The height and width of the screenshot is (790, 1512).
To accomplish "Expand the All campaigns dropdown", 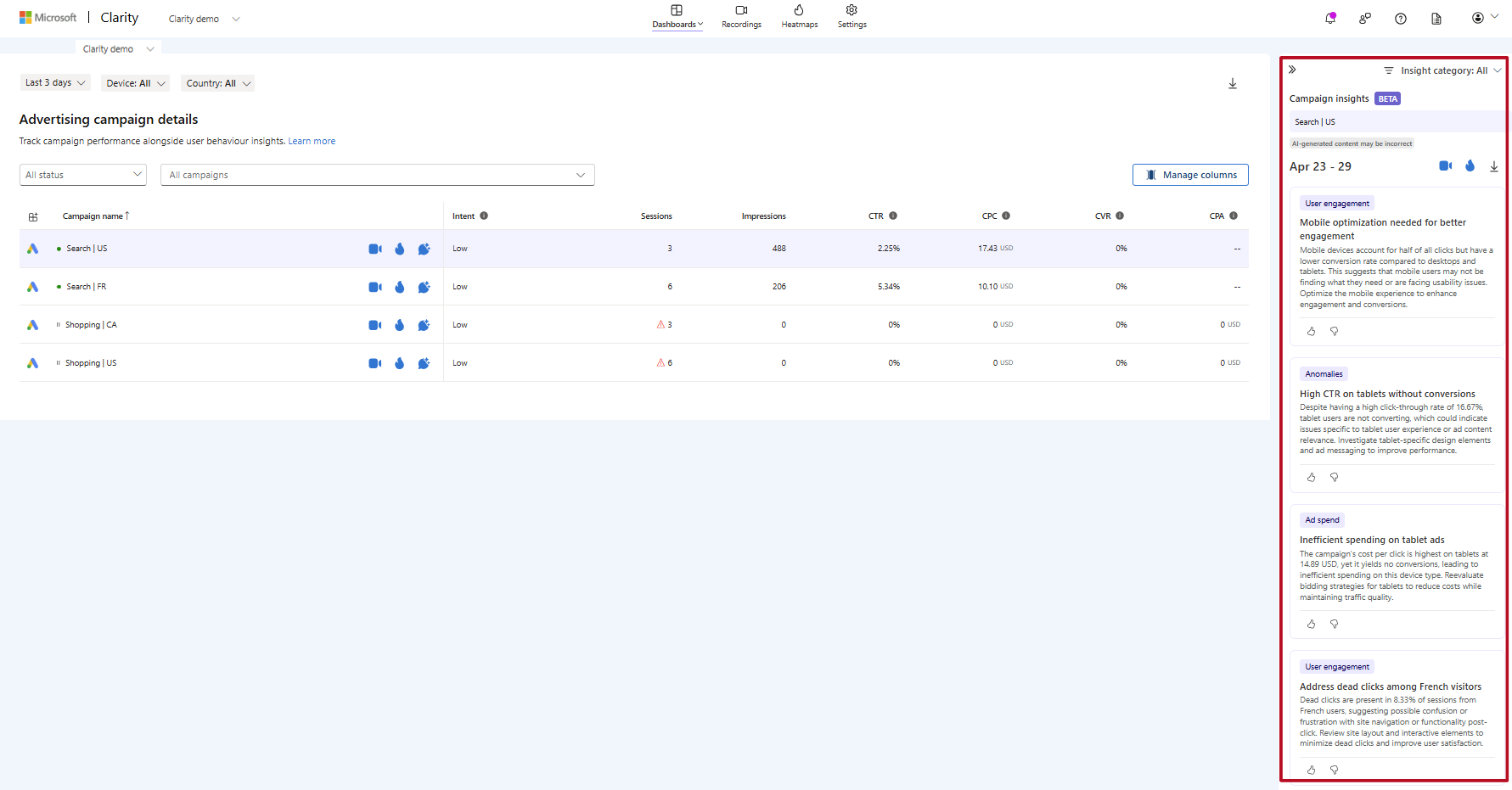I will point(378,175).
